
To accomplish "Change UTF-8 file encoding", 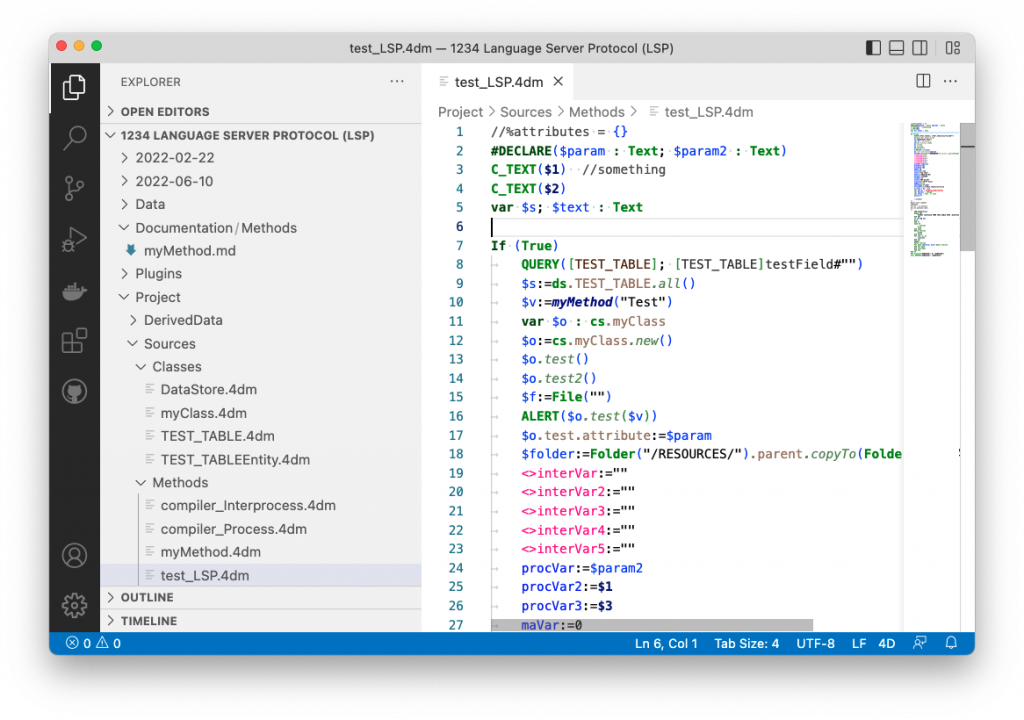I will coord(815,643).
